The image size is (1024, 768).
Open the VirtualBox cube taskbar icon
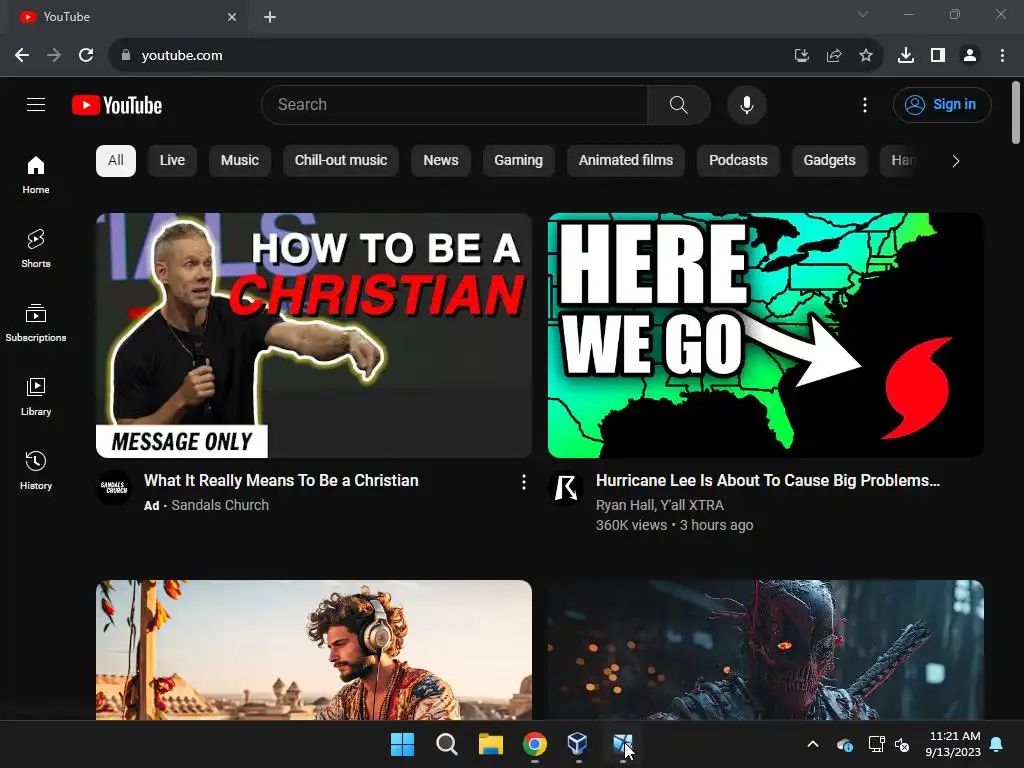[x=577, y=744]
